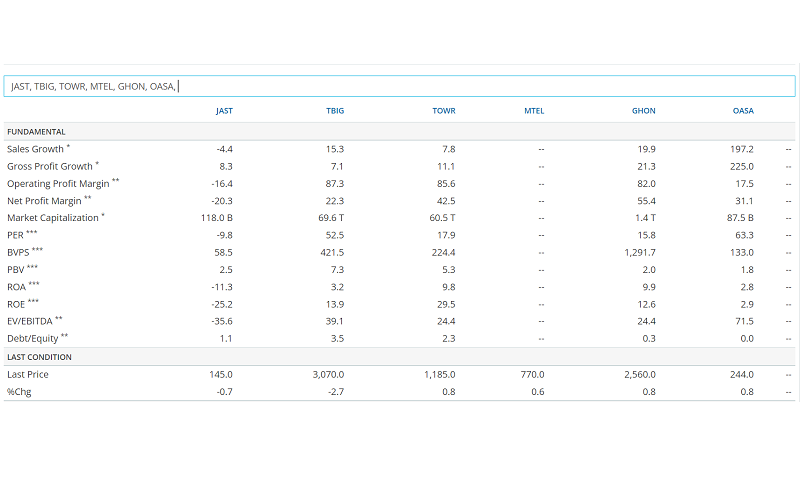Click JAST last price 145.0

click(220, 374)
